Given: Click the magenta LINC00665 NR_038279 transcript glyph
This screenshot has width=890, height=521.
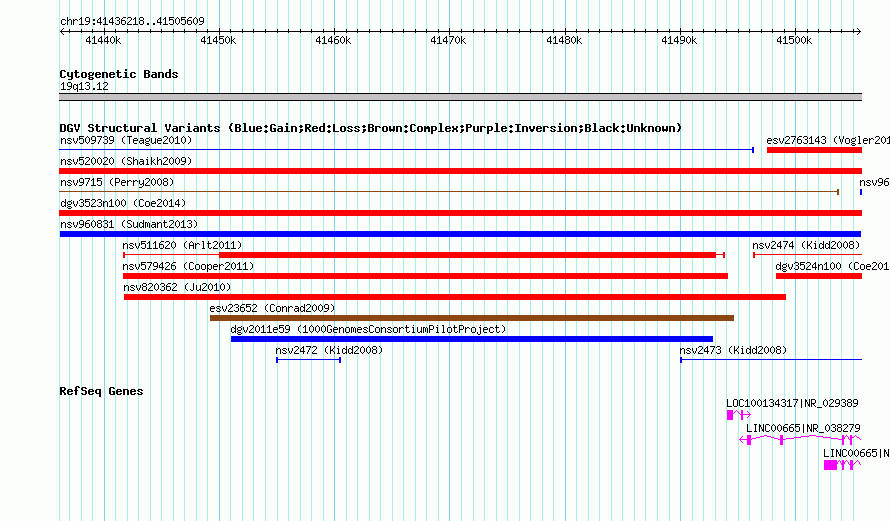Looking at the screenshot, I should [x=800, y=440].
